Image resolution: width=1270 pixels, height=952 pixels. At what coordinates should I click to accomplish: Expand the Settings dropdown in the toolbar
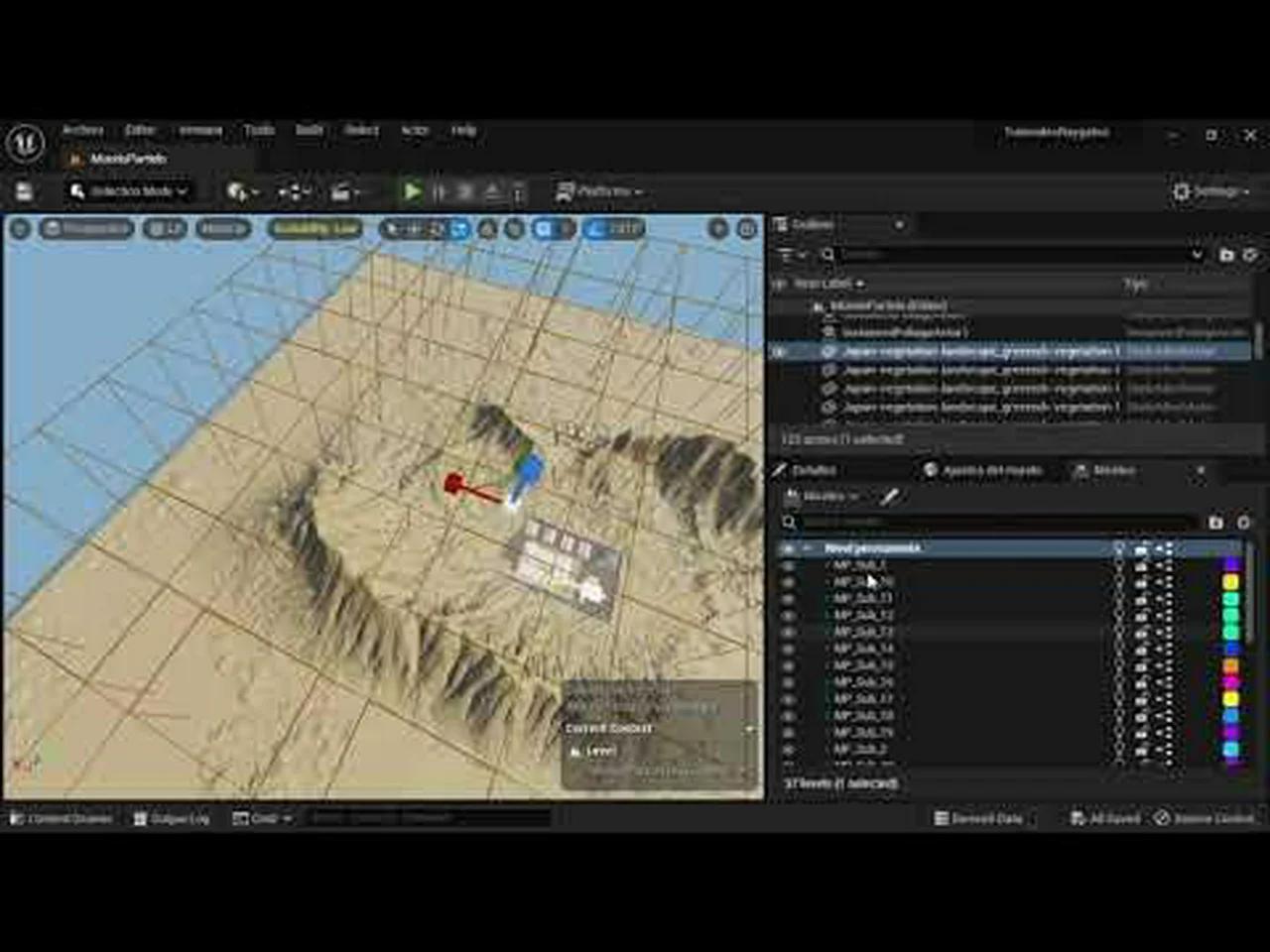tap(1211, 190)
